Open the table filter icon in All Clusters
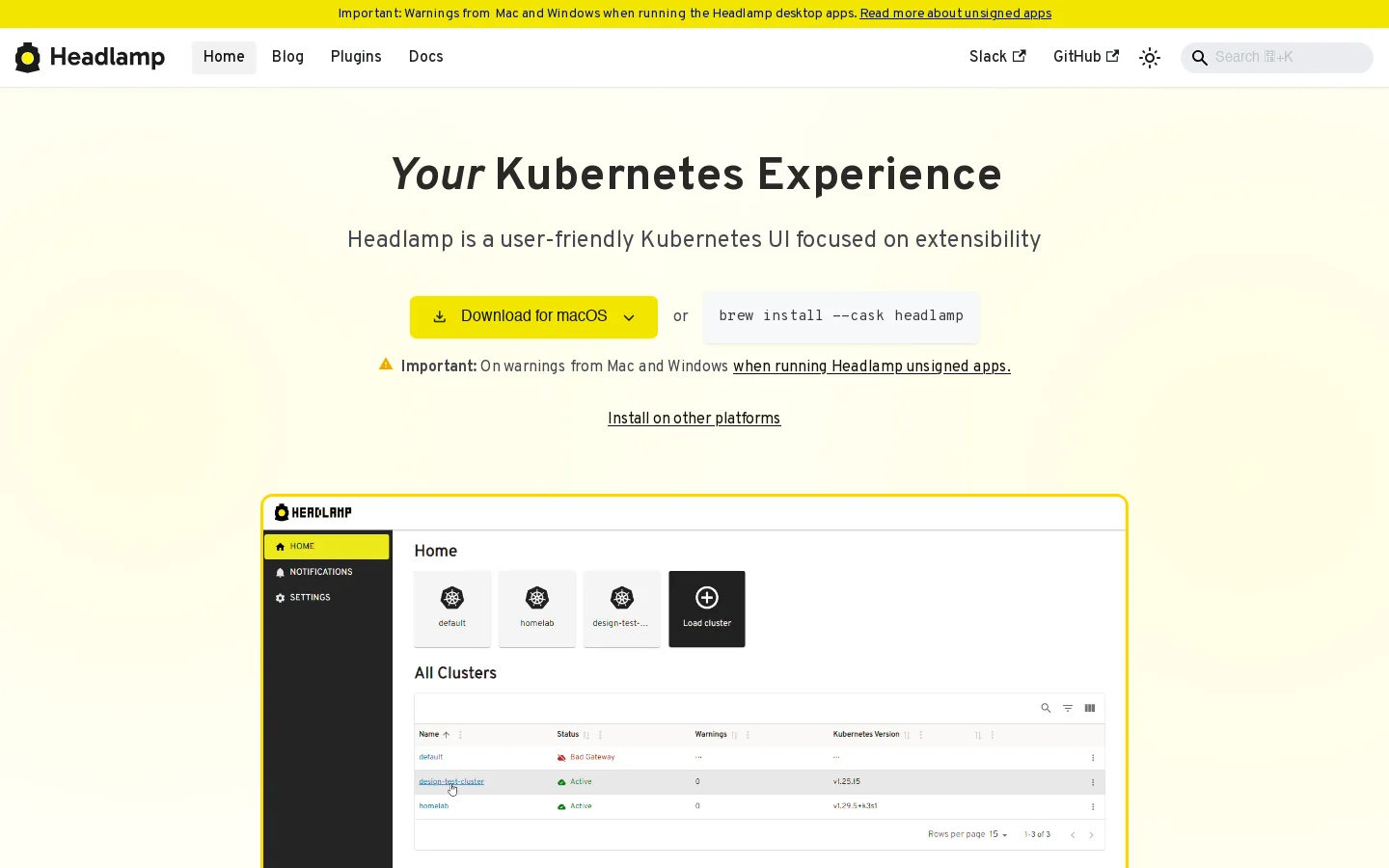 coord(1068,709)
